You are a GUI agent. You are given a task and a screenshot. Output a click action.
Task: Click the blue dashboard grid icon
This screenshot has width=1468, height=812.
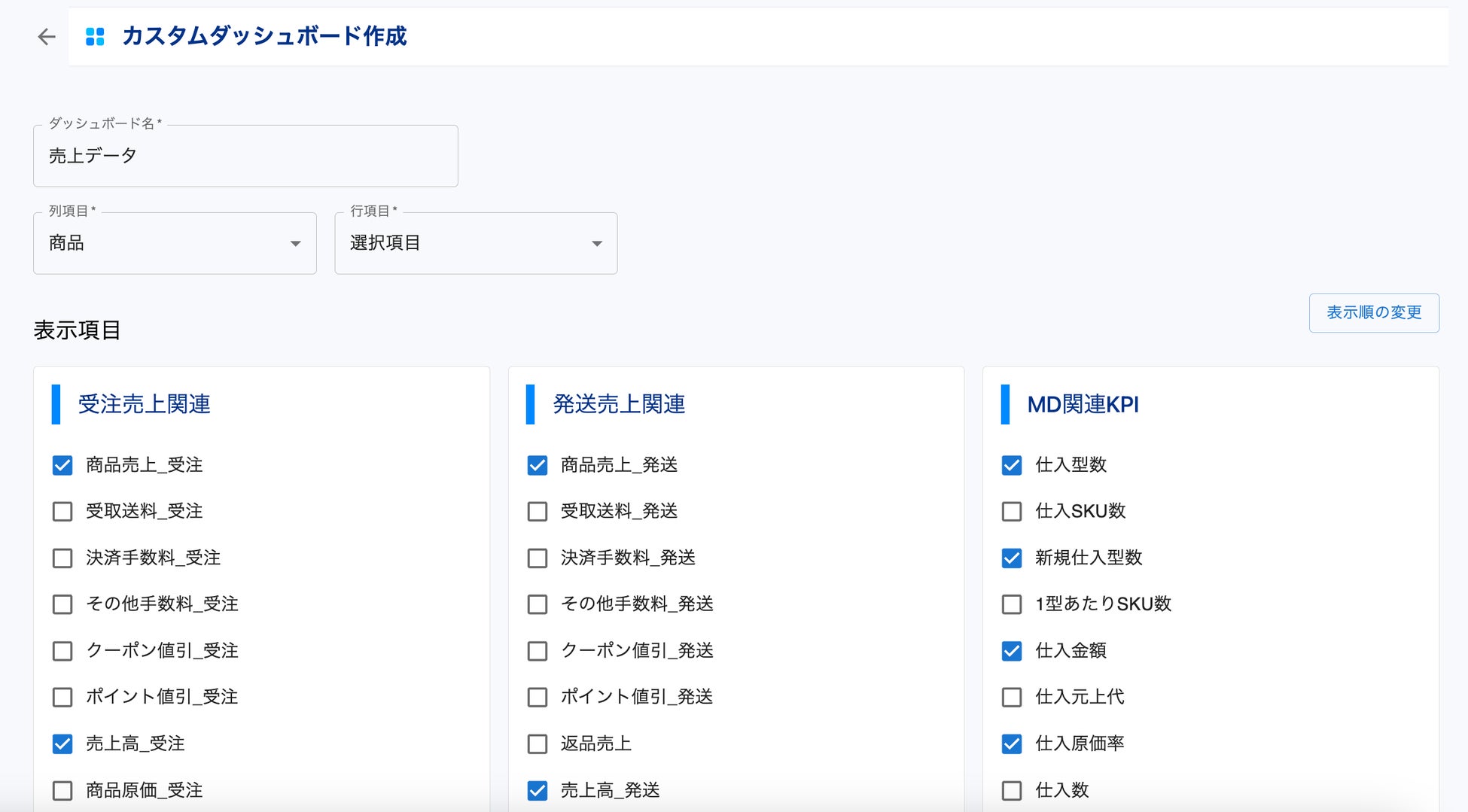[x=95, y=37]
